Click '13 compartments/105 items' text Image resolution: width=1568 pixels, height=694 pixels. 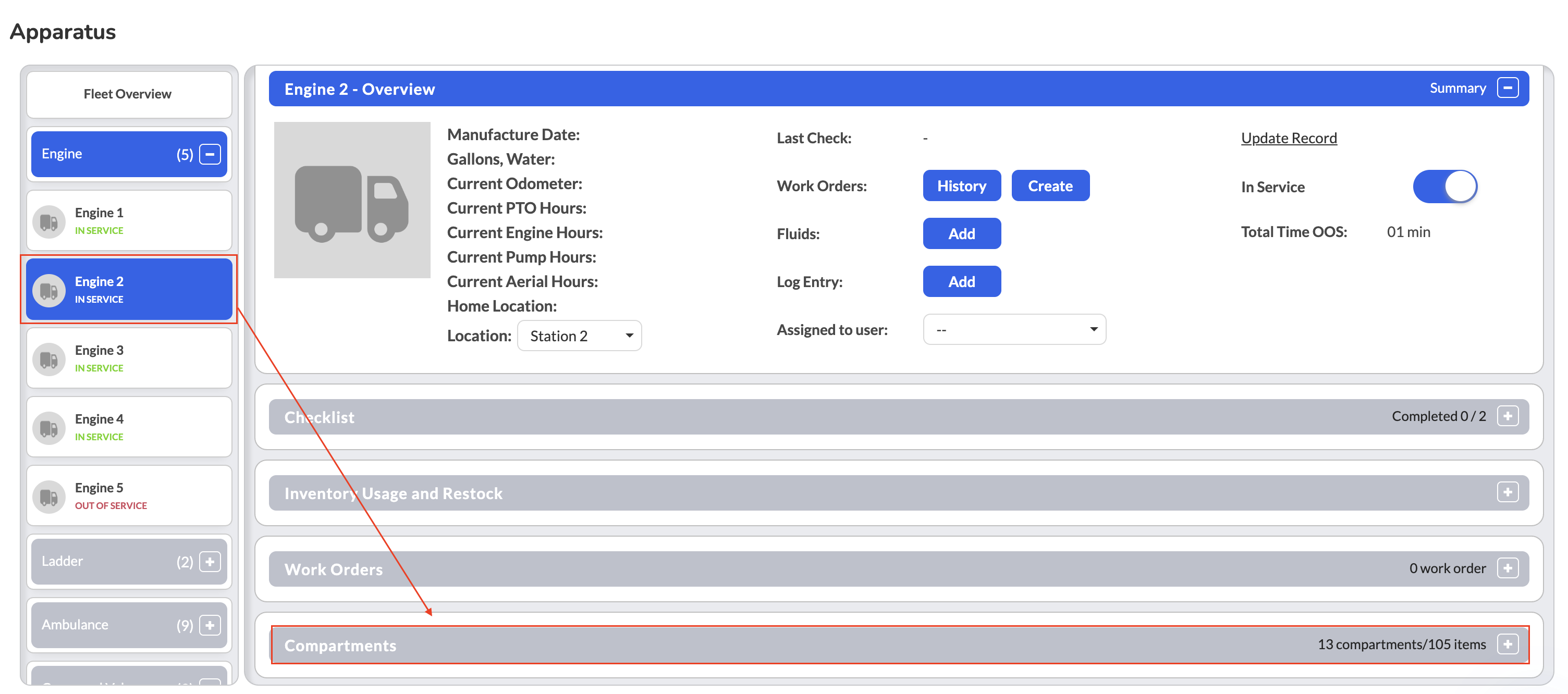1401,644
